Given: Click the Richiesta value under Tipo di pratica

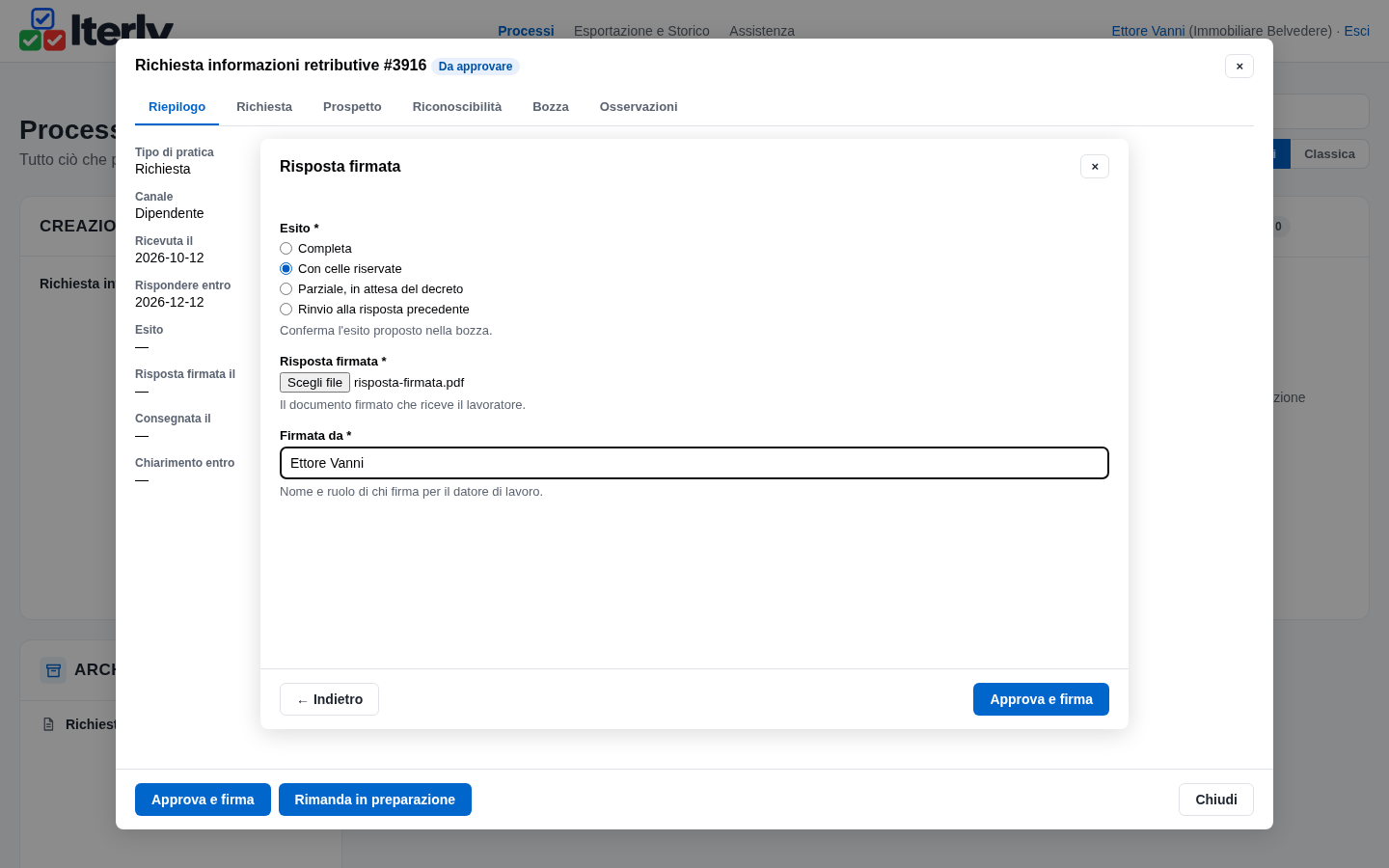Looking at the screenshot, I should coord(163,169).
